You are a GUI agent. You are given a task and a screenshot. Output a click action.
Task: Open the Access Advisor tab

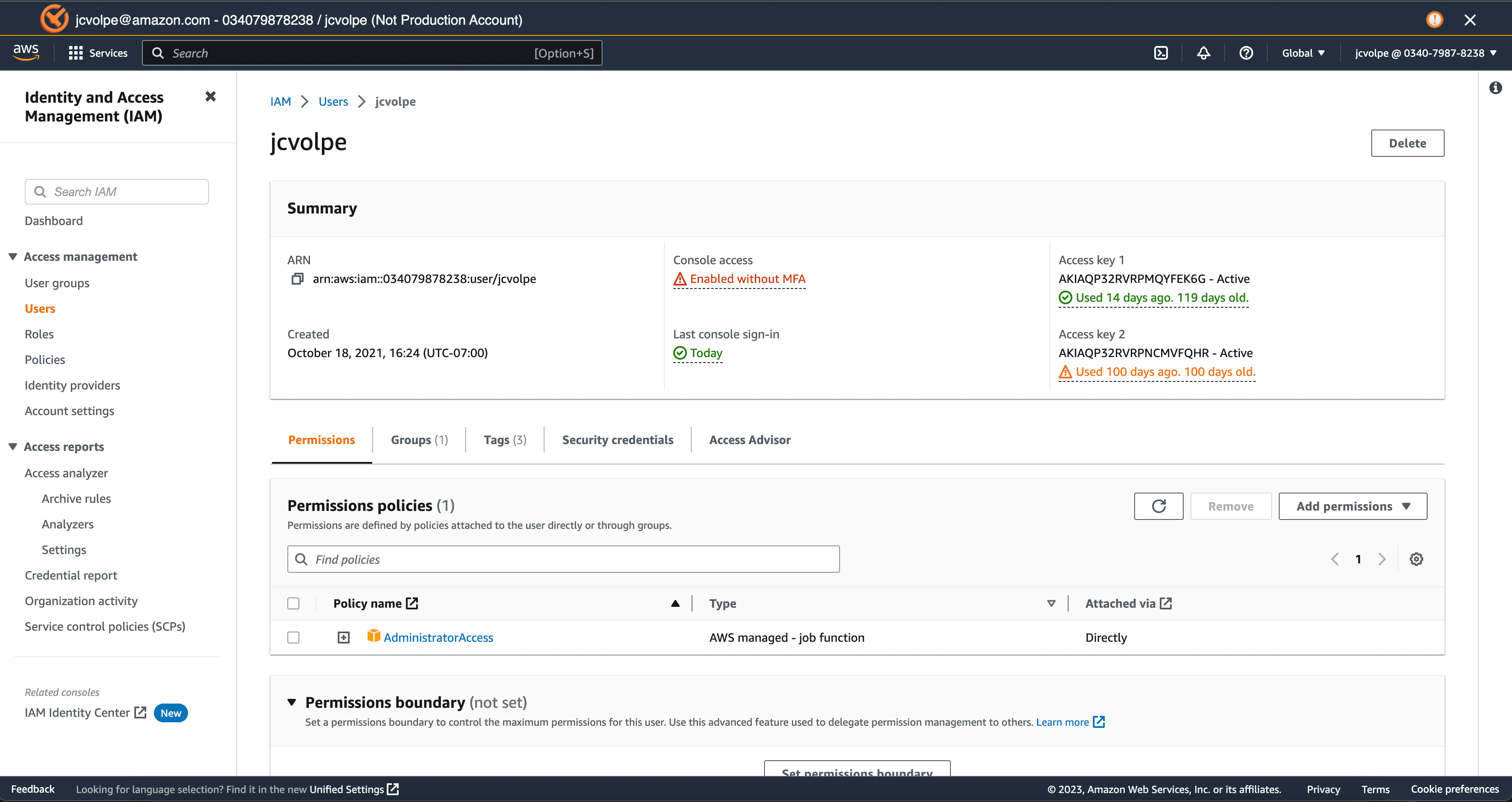tap(750, 439)
